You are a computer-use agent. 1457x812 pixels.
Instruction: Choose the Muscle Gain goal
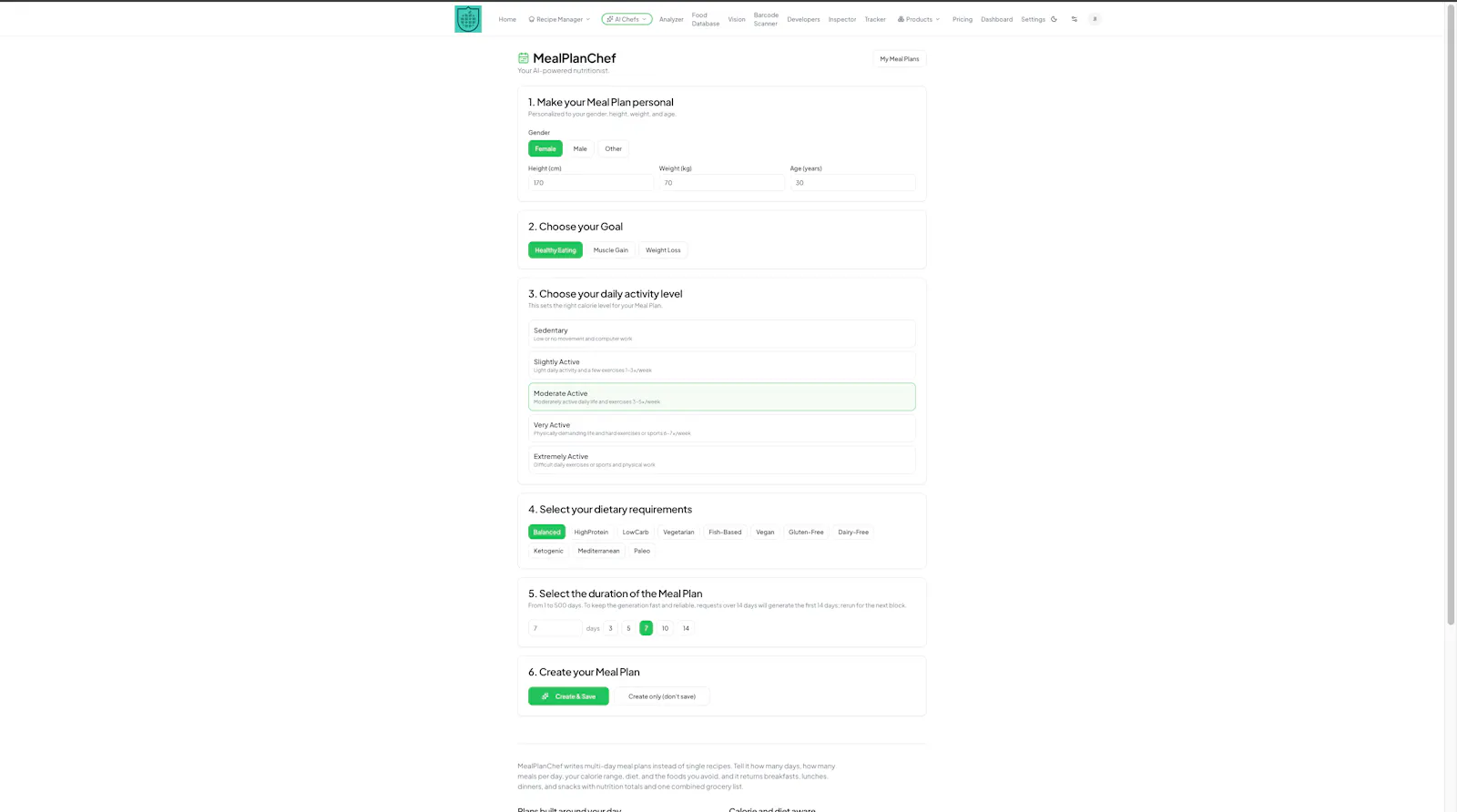pyautogui.click(x=611, y=250)
